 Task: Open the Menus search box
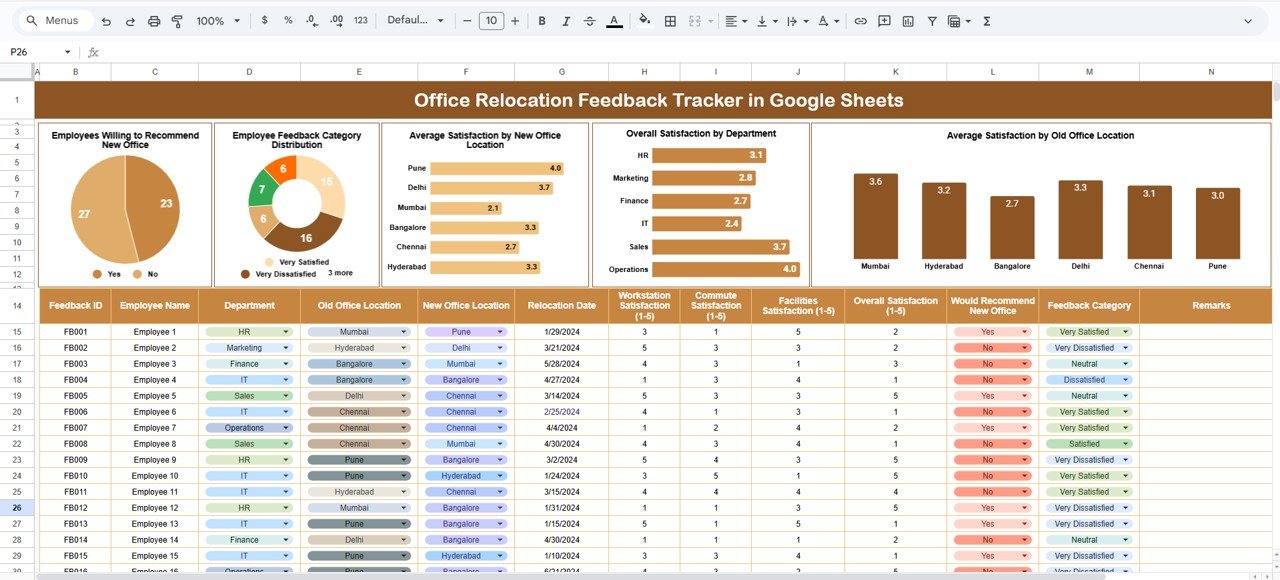(x=58, y=21)
